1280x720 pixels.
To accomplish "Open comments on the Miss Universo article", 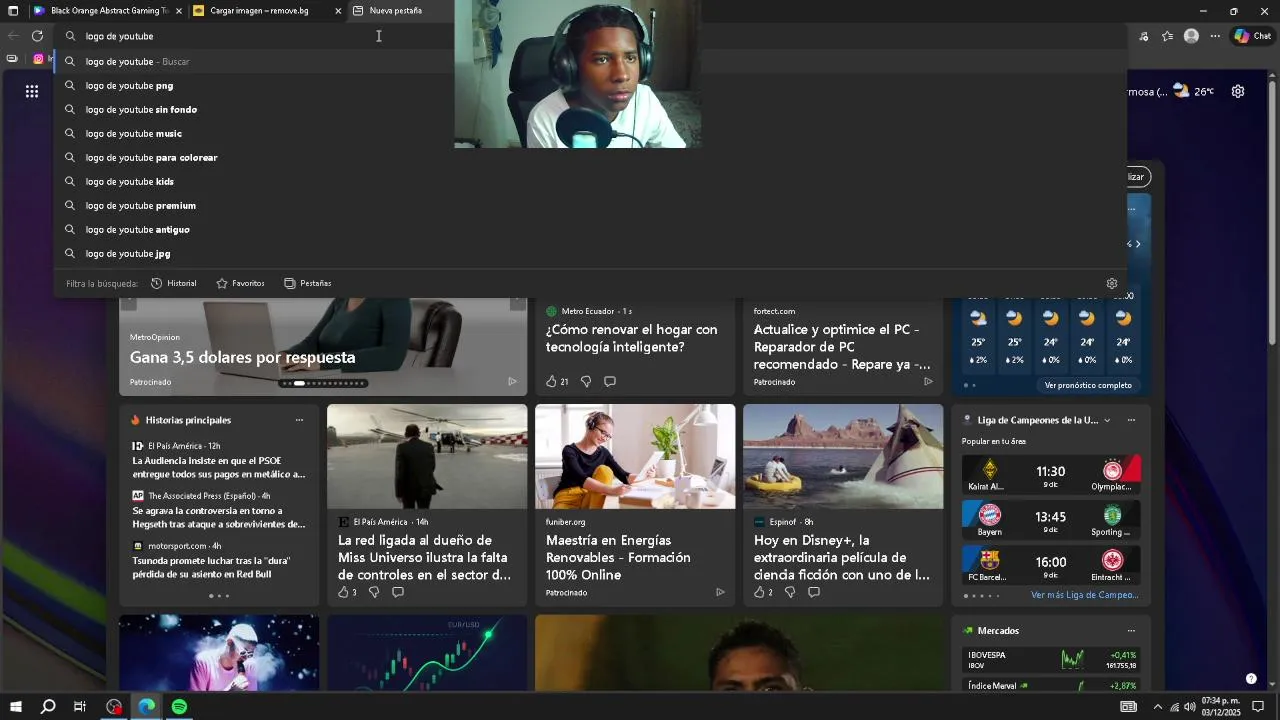I will pos(398,592).
